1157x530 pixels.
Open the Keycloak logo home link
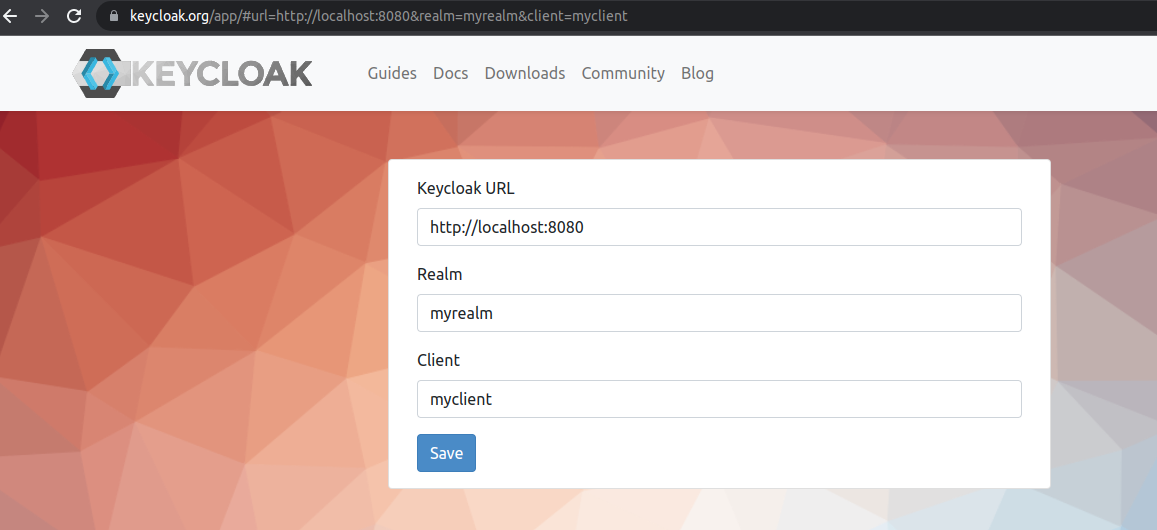pos(192,73)
